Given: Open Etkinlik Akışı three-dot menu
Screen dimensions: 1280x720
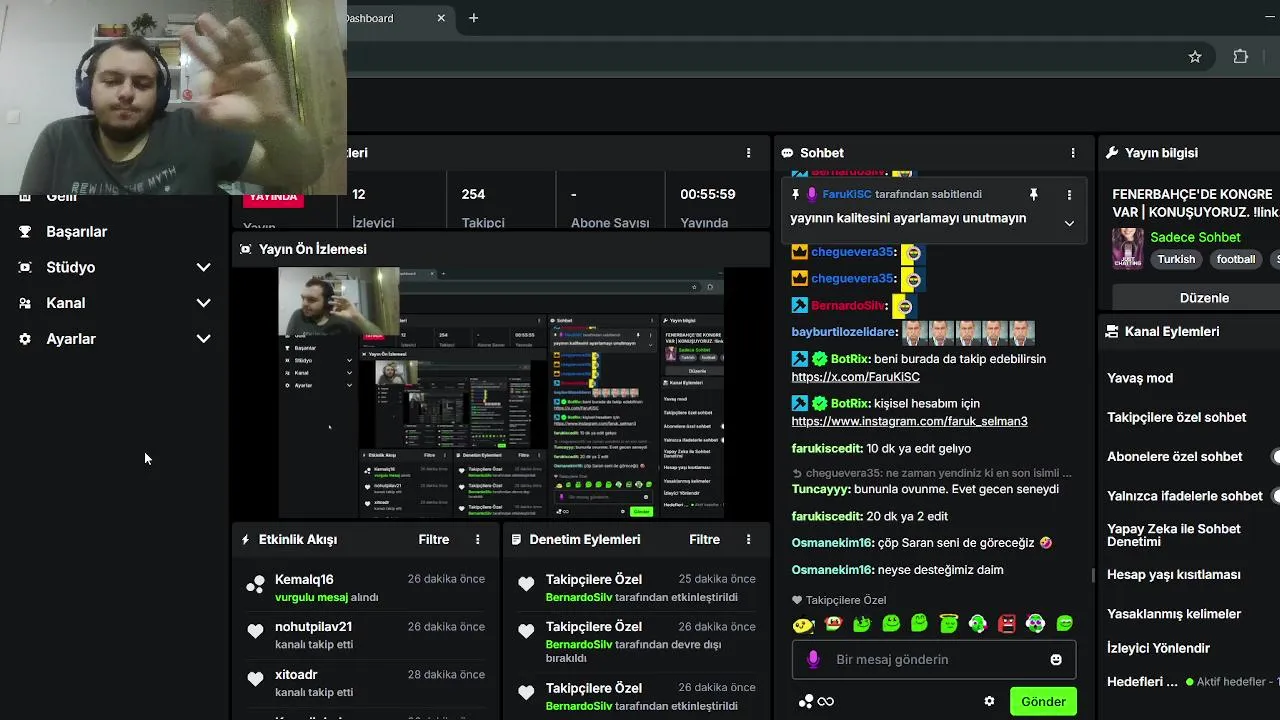Looking at the screenshot, I should tap(477, 539).
